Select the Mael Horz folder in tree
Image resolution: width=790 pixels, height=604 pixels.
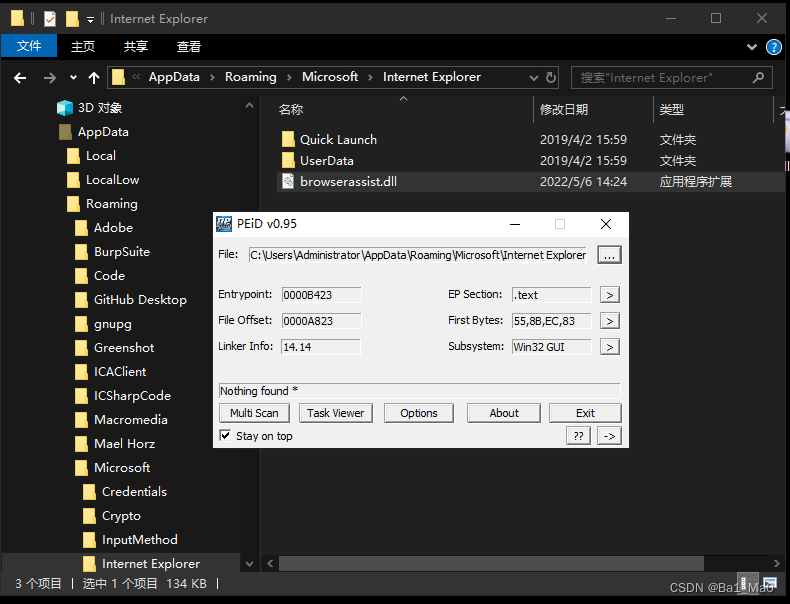tap(124, 444)
